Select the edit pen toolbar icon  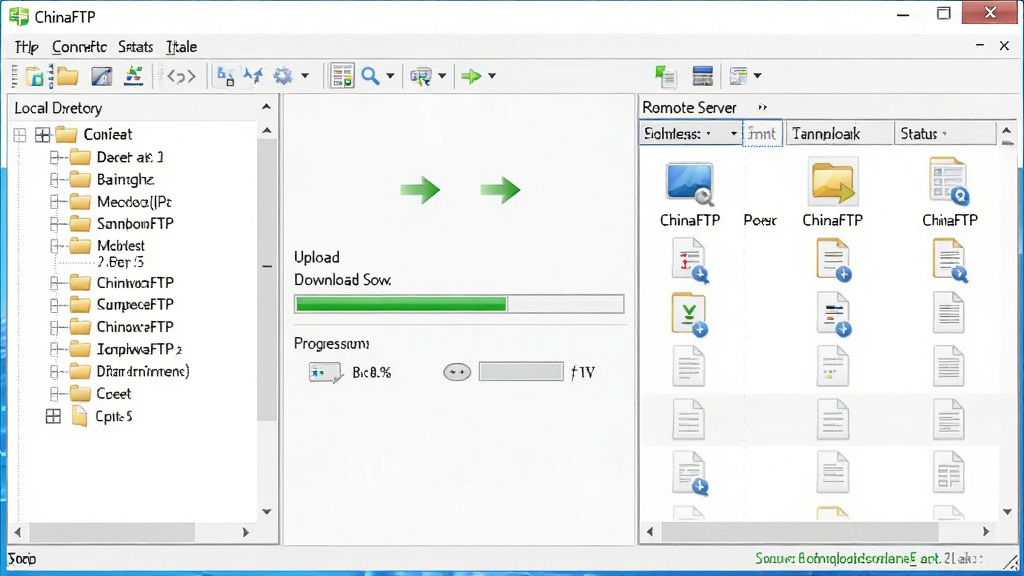point(101,76)
